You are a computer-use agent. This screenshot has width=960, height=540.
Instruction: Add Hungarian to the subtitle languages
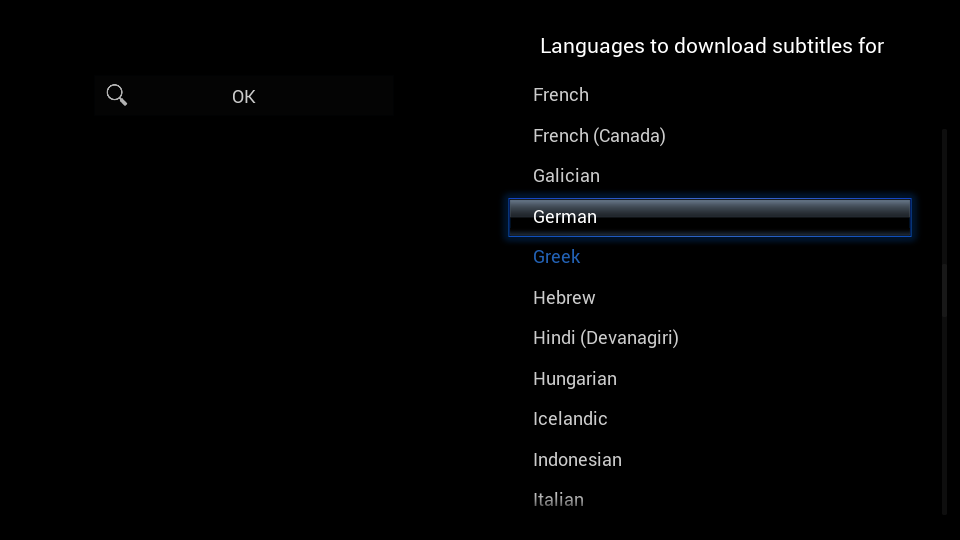coord(710,378)
